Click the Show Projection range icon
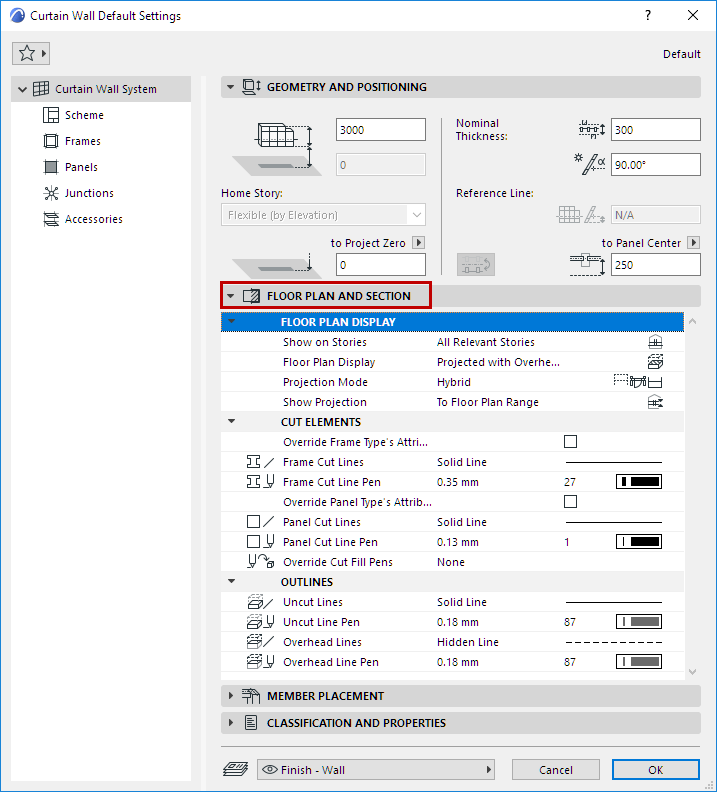The width and height of the screenshot is (717, 792). pos(655,402)
